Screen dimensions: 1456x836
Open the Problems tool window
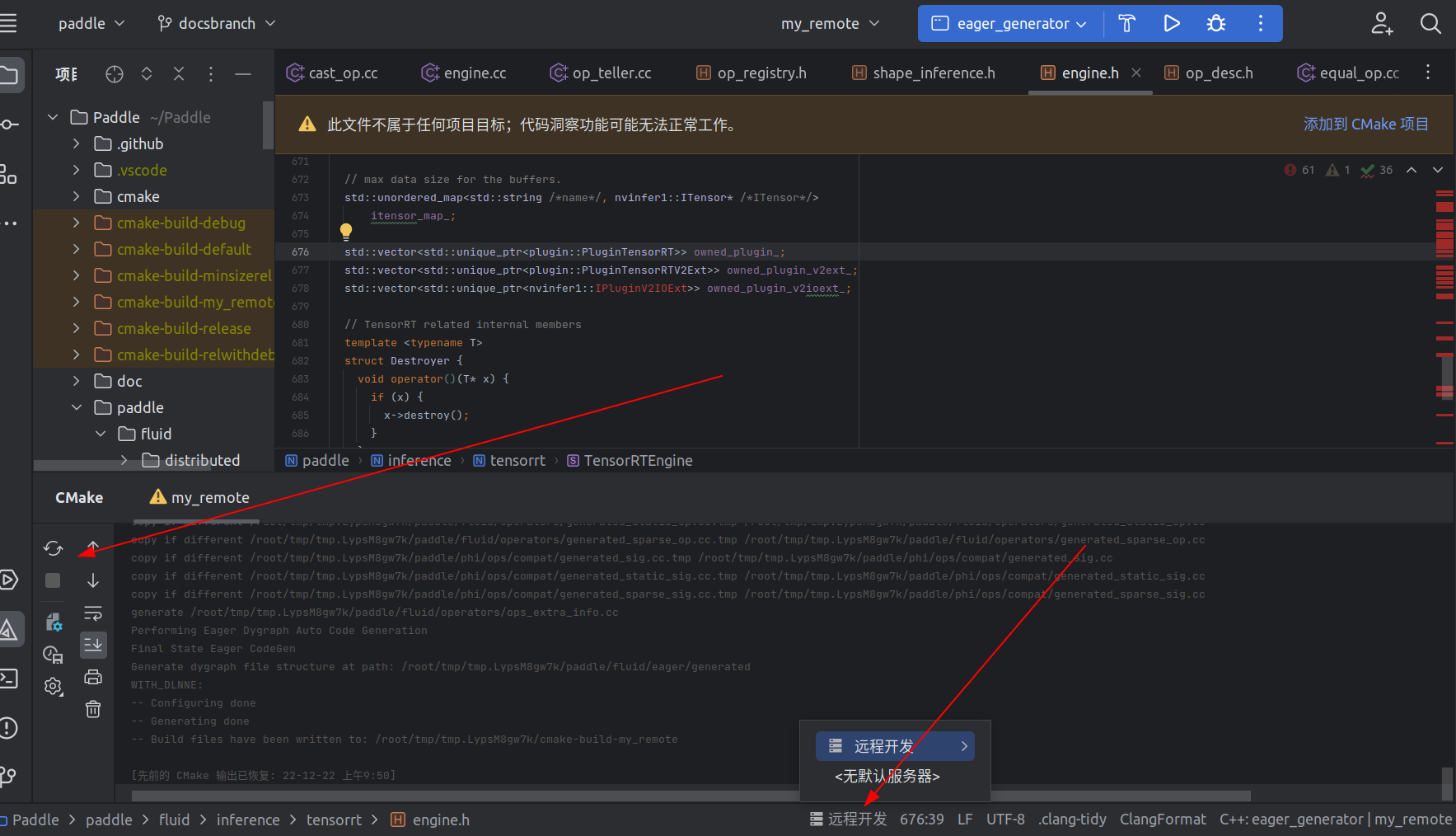pyautogui.click(x=8, y=728)
